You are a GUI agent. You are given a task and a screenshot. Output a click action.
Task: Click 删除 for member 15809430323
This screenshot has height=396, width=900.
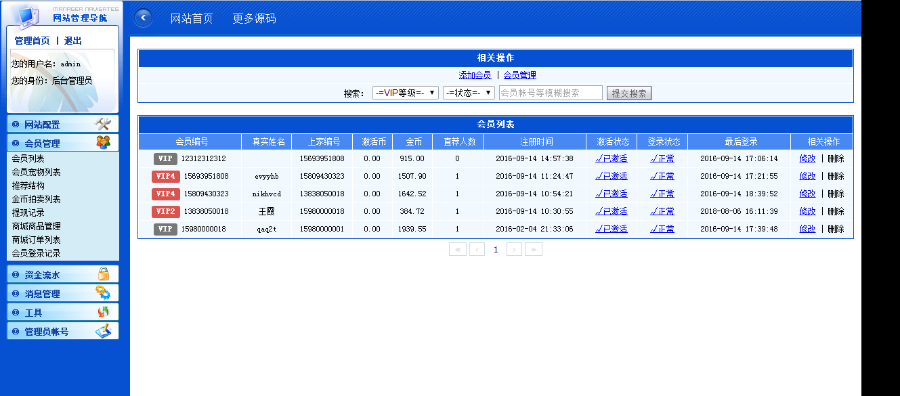click(836, 194)
